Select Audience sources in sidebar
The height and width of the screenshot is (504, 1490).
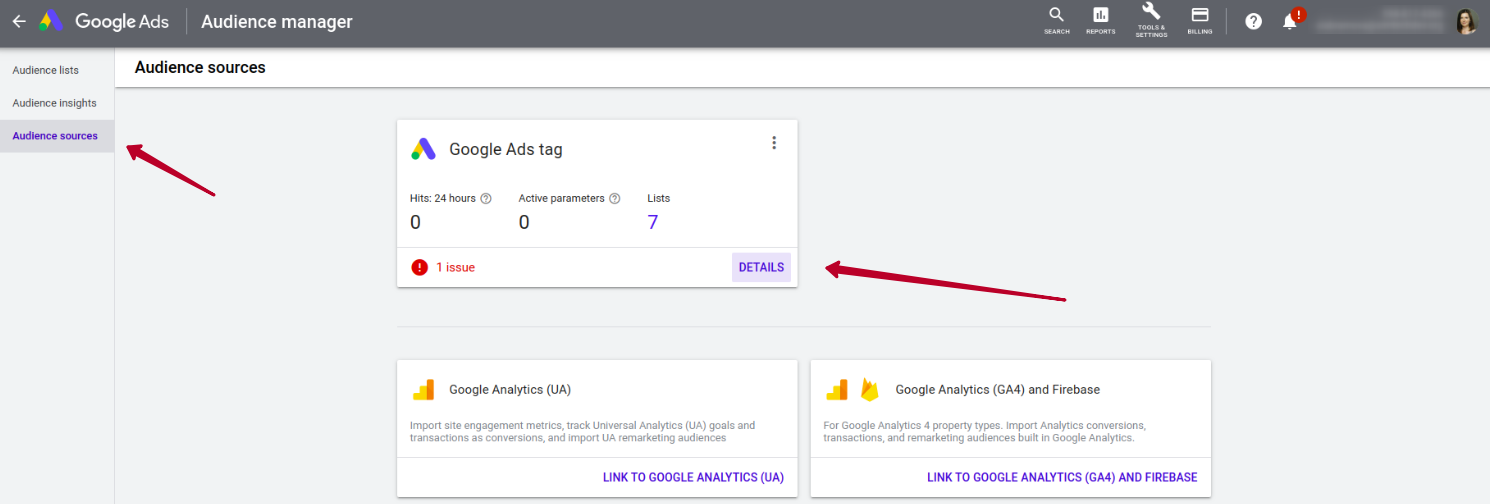[x=57, y=136]
